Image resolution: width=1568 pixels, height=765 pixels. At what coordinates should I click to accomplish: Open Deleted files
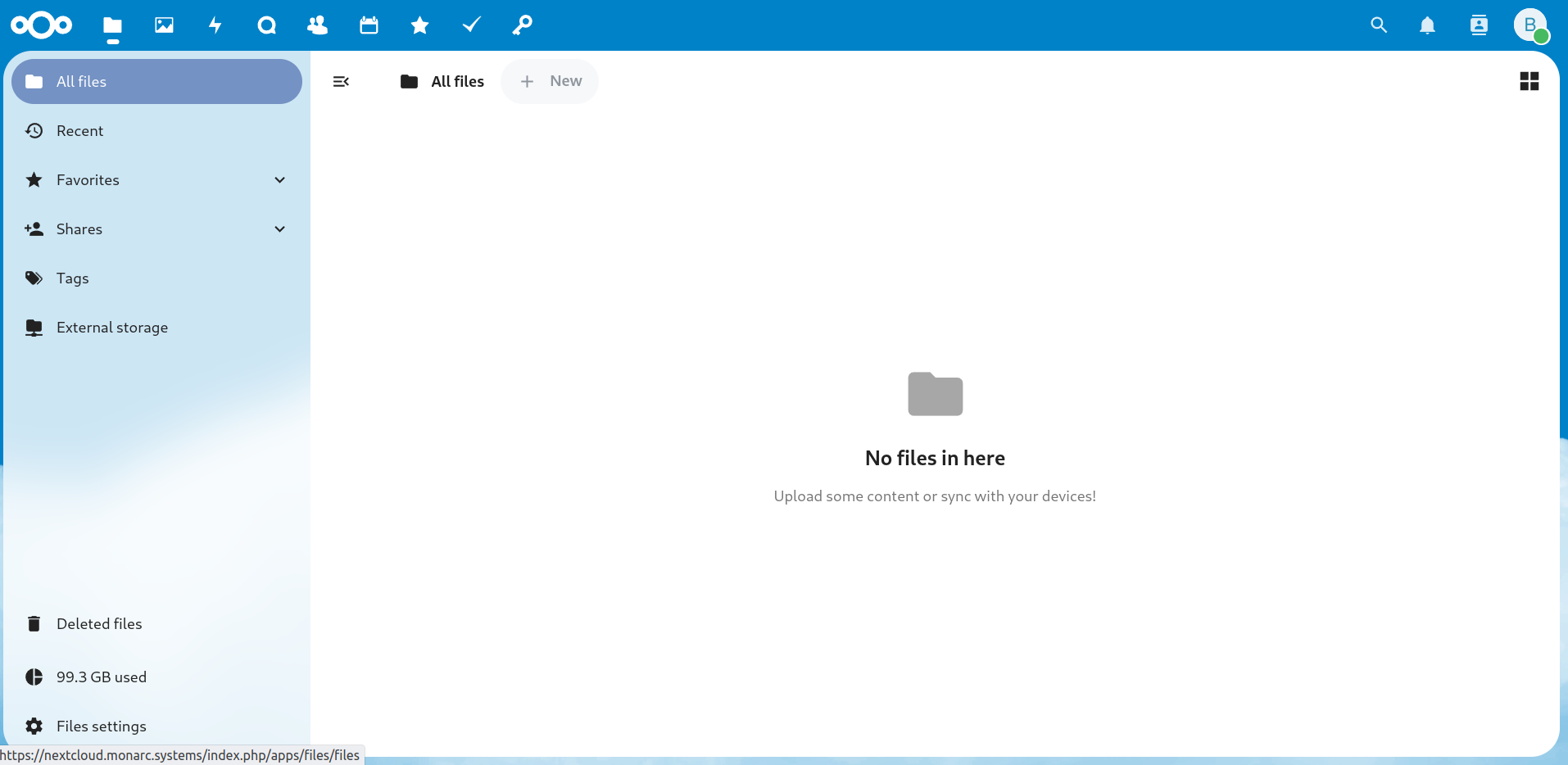click(x=157, y=624)
